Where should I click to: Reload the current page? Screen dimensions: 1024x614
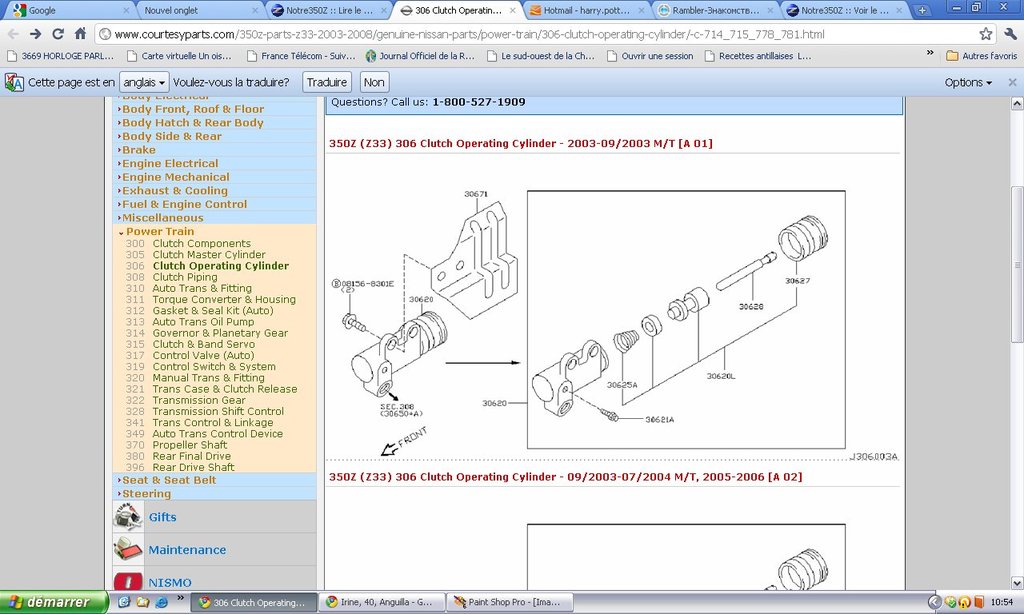click(x=58, y=34)
